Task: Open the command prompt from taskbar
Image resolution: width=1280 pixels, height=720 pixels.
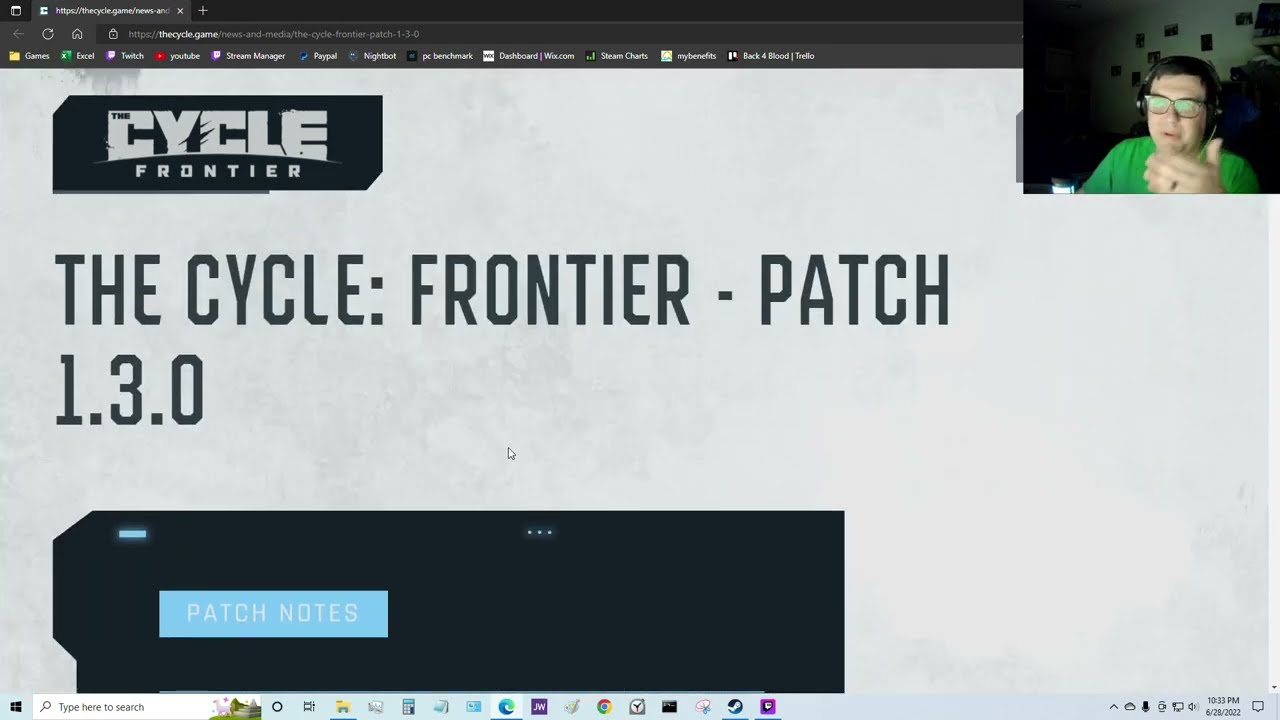Action: 669,707
